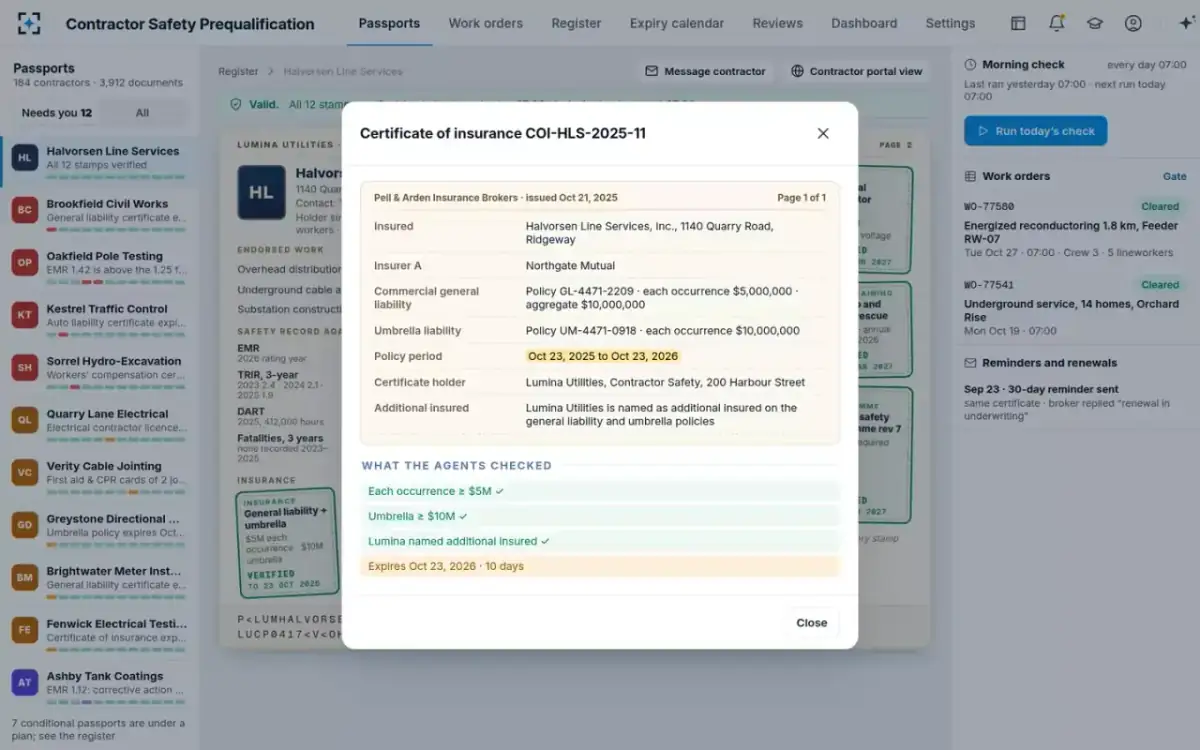The image size is (1200, 750).
Task: Click the Register breadcrumb link
Action: pos(238,72)
